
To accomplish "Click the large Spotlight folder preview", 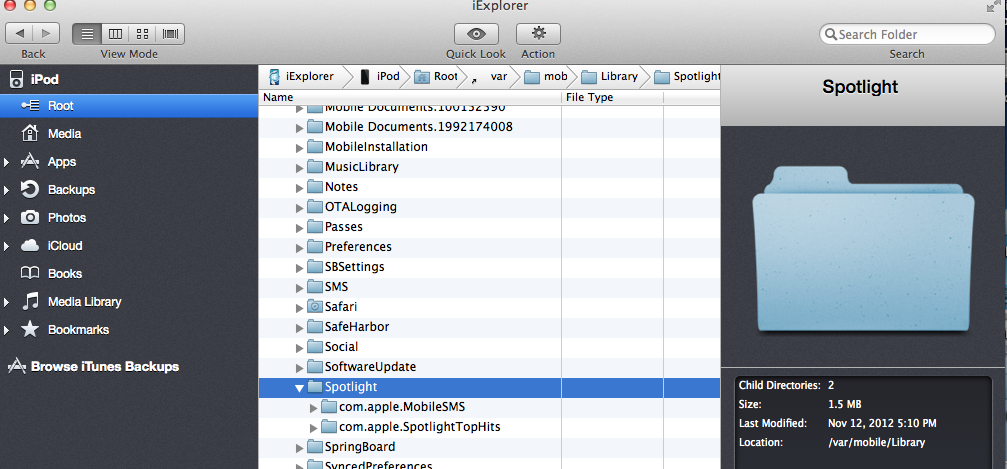I will click(x=863, y=249).
